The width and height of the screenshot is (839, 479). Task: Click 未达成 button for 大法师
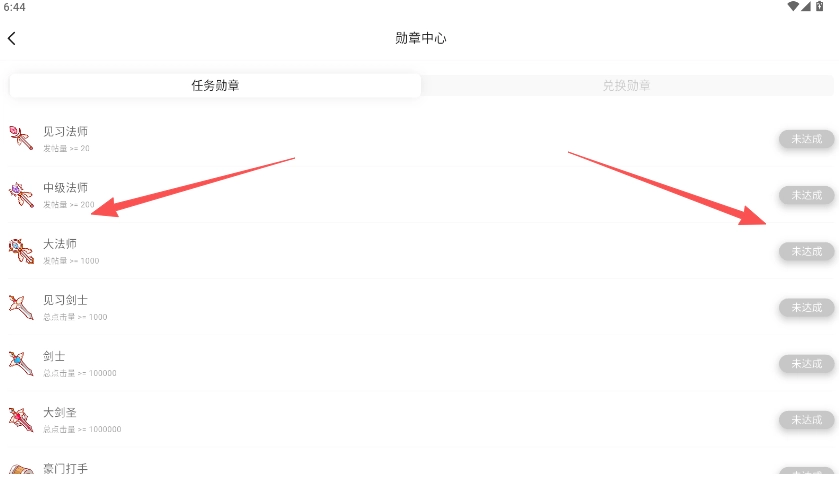806,252
